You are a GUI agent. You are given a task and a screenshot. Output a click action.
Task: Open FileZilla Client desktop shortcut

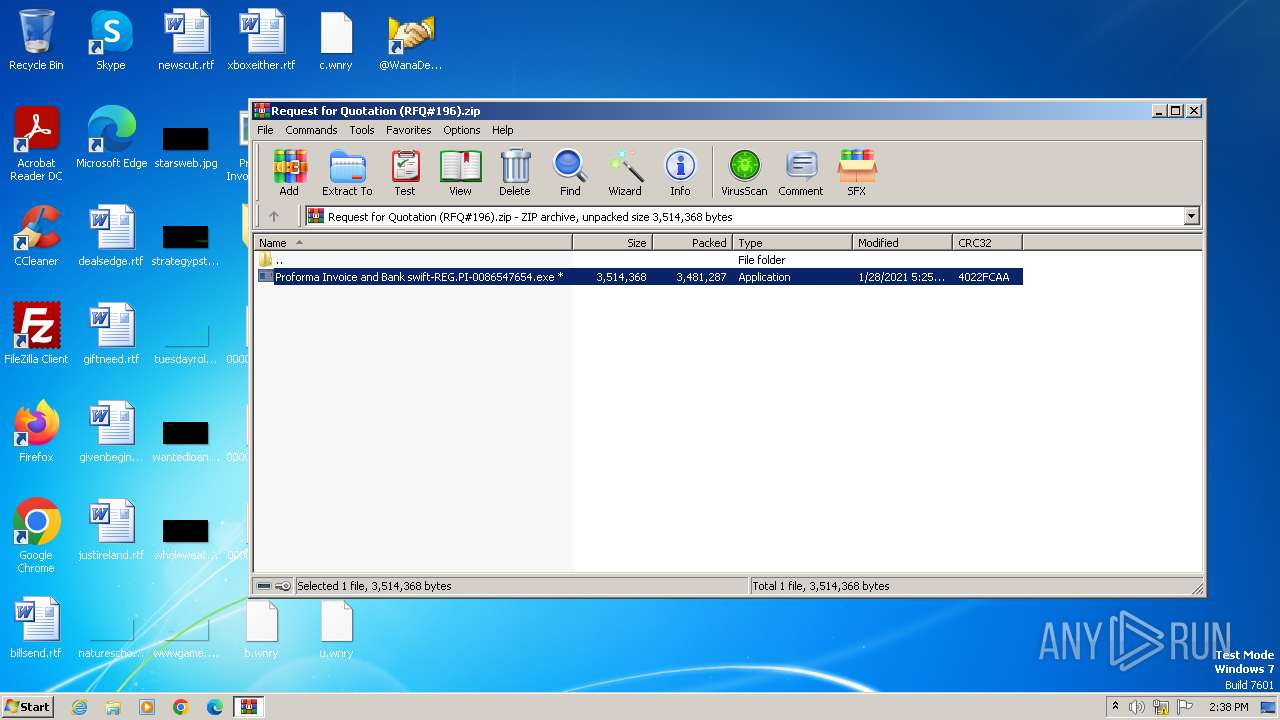[36, 334]
